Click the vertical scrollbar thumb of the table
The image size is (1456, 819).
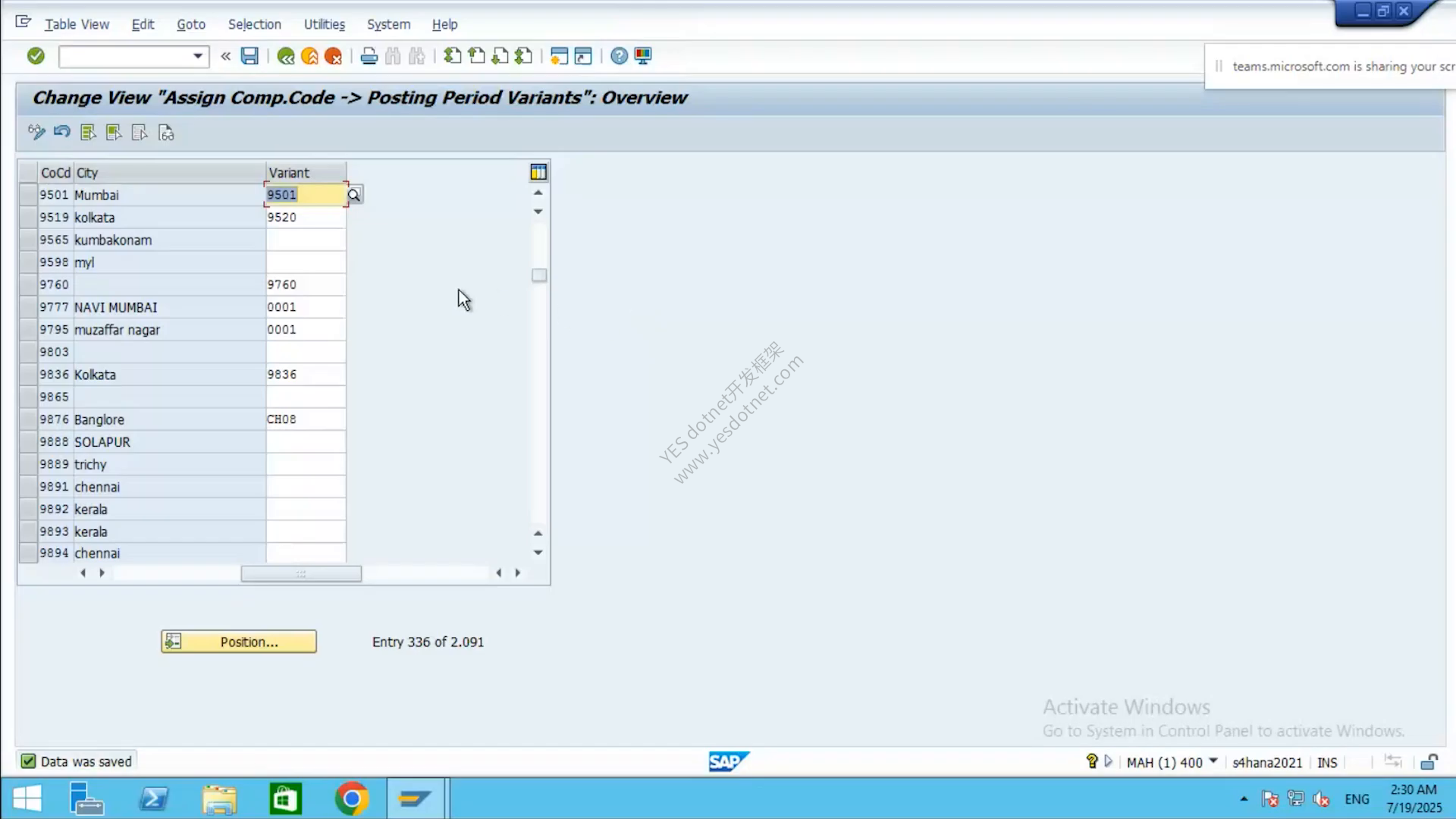pos(539,275)
